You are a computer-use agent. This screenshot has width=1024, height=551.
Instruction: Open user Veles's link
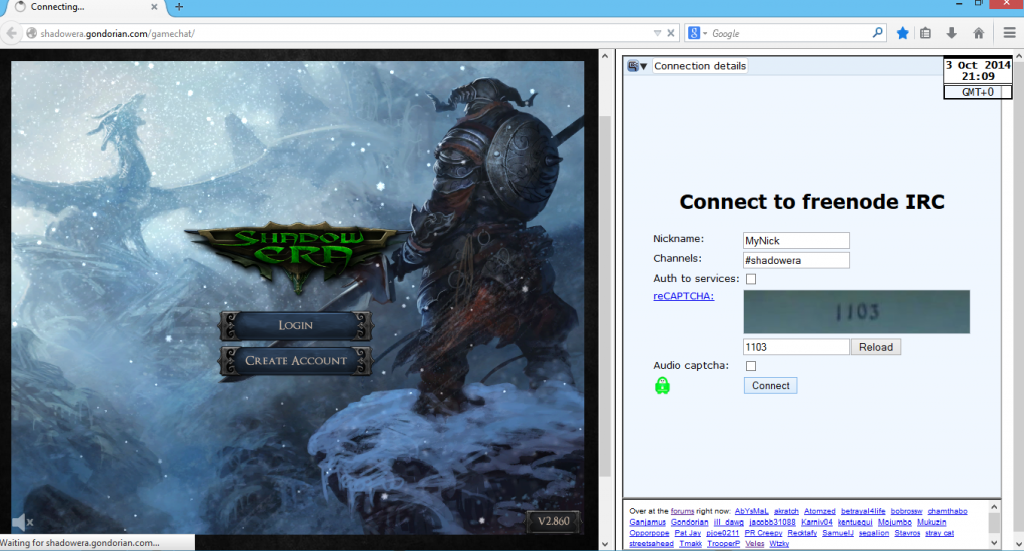[754, 544]
